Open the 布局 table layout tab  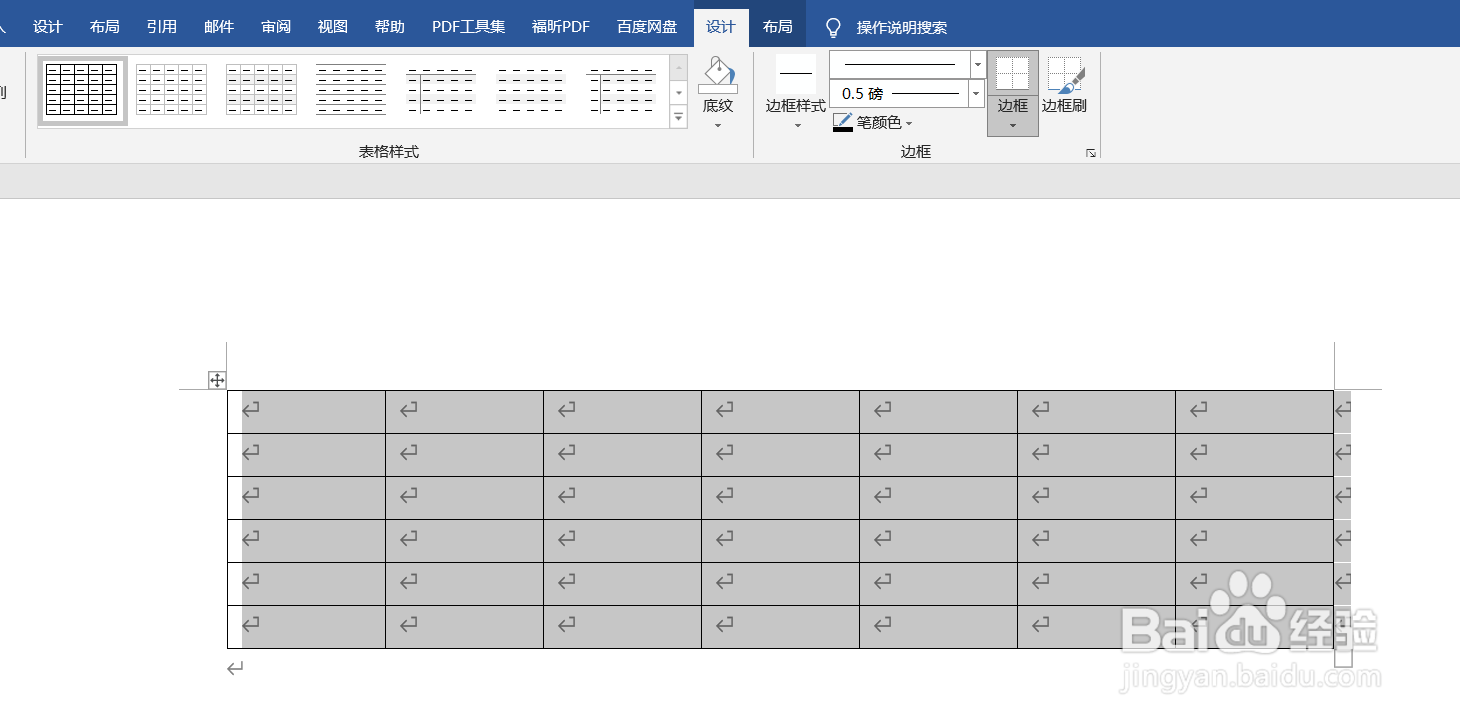777,26
